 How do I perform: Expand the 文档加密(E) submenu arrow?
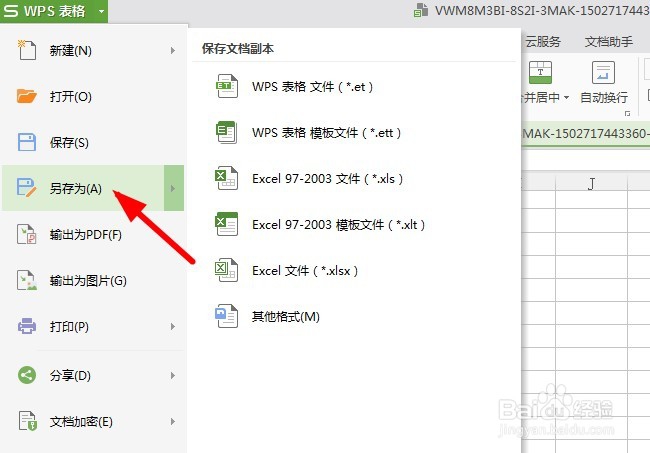[173, 422]
